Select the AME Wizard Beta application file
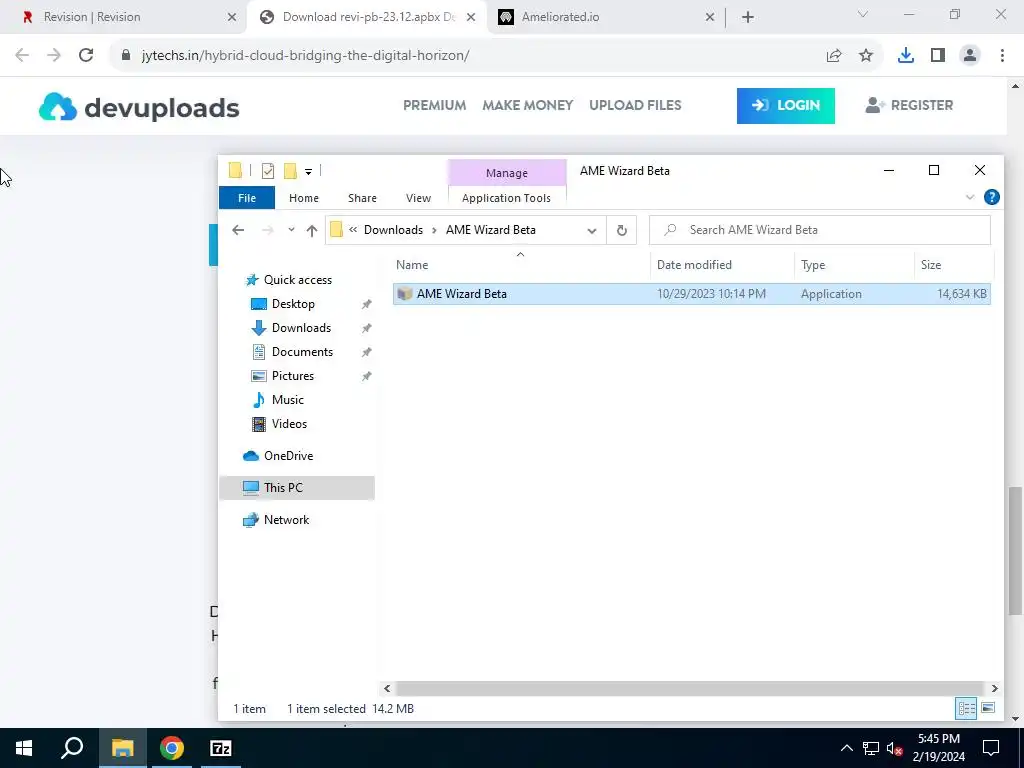The width and height of the screenshot is (1024, 768). point(692,294)
